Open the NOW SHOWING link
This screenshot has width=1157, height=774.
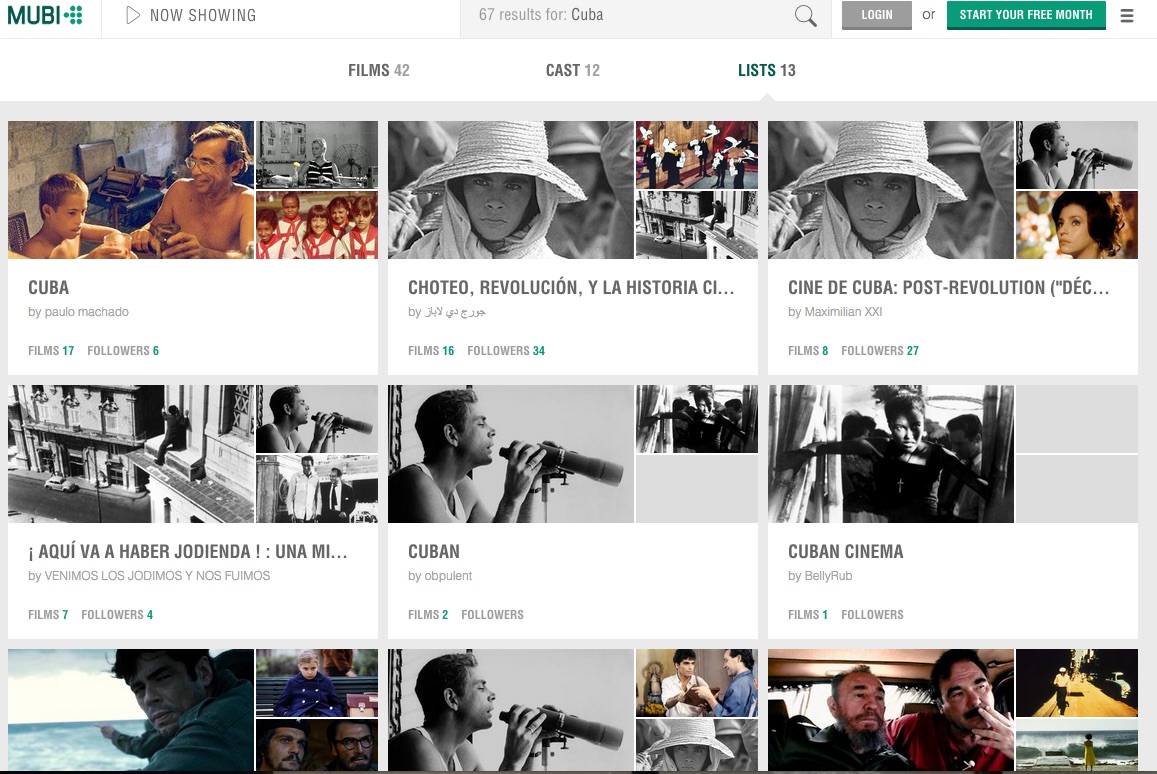(x=203, y=15)
